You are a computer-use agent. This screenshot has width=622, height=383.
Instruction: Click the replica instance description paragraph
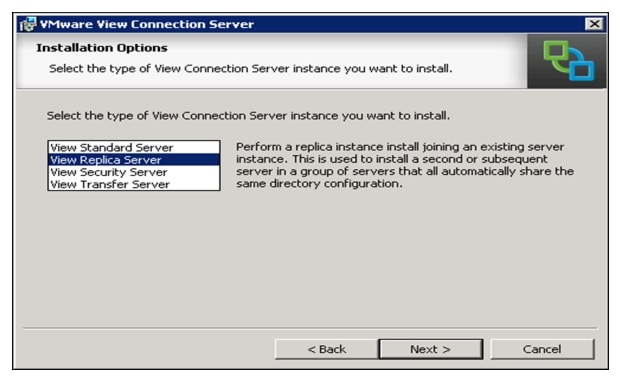tap(405, 165)
